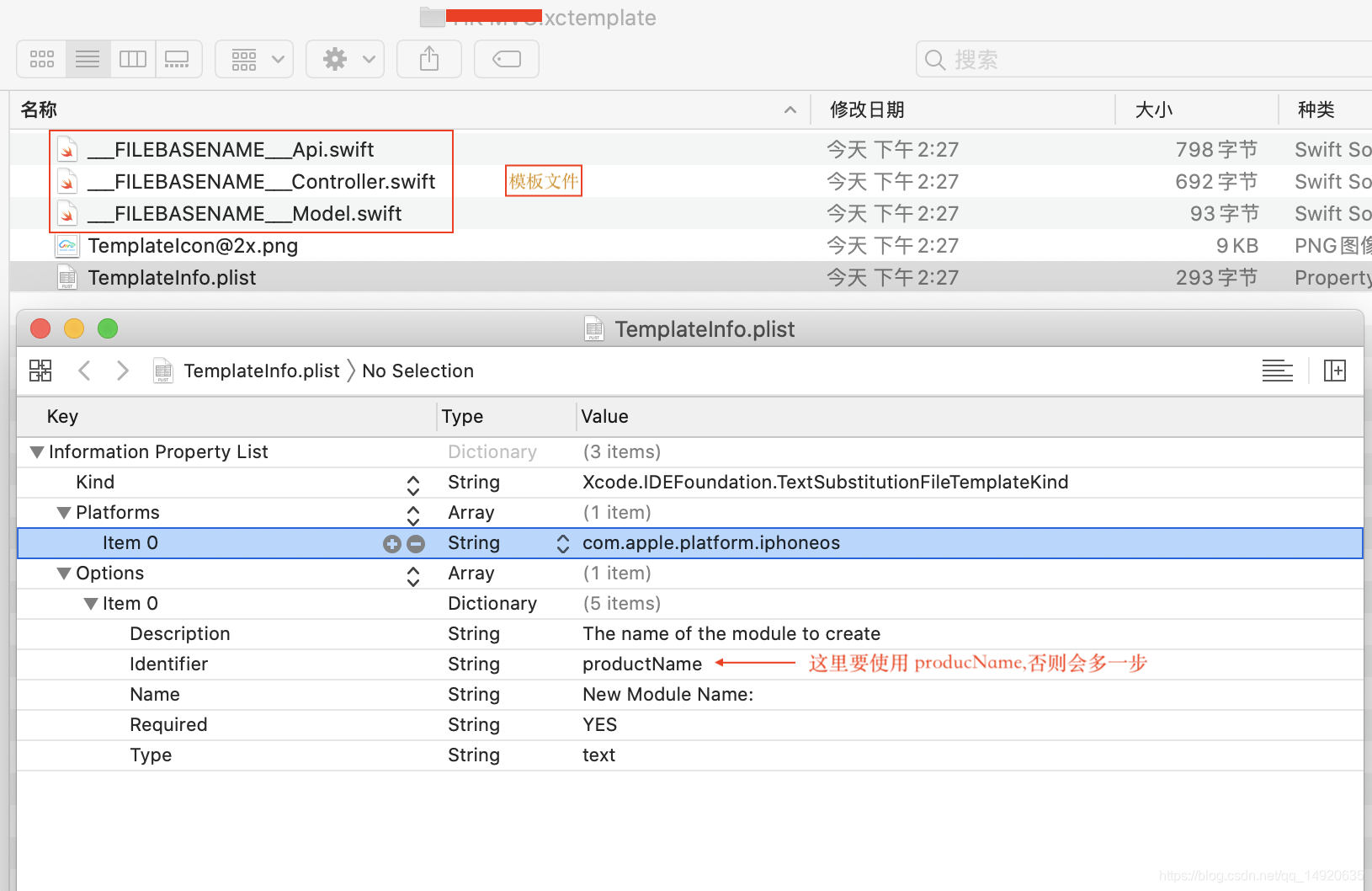Click the tag icon in the Finder toolbar
Image resolution: width=1372 pixels, height=891 pixels.
coord(506,59)
